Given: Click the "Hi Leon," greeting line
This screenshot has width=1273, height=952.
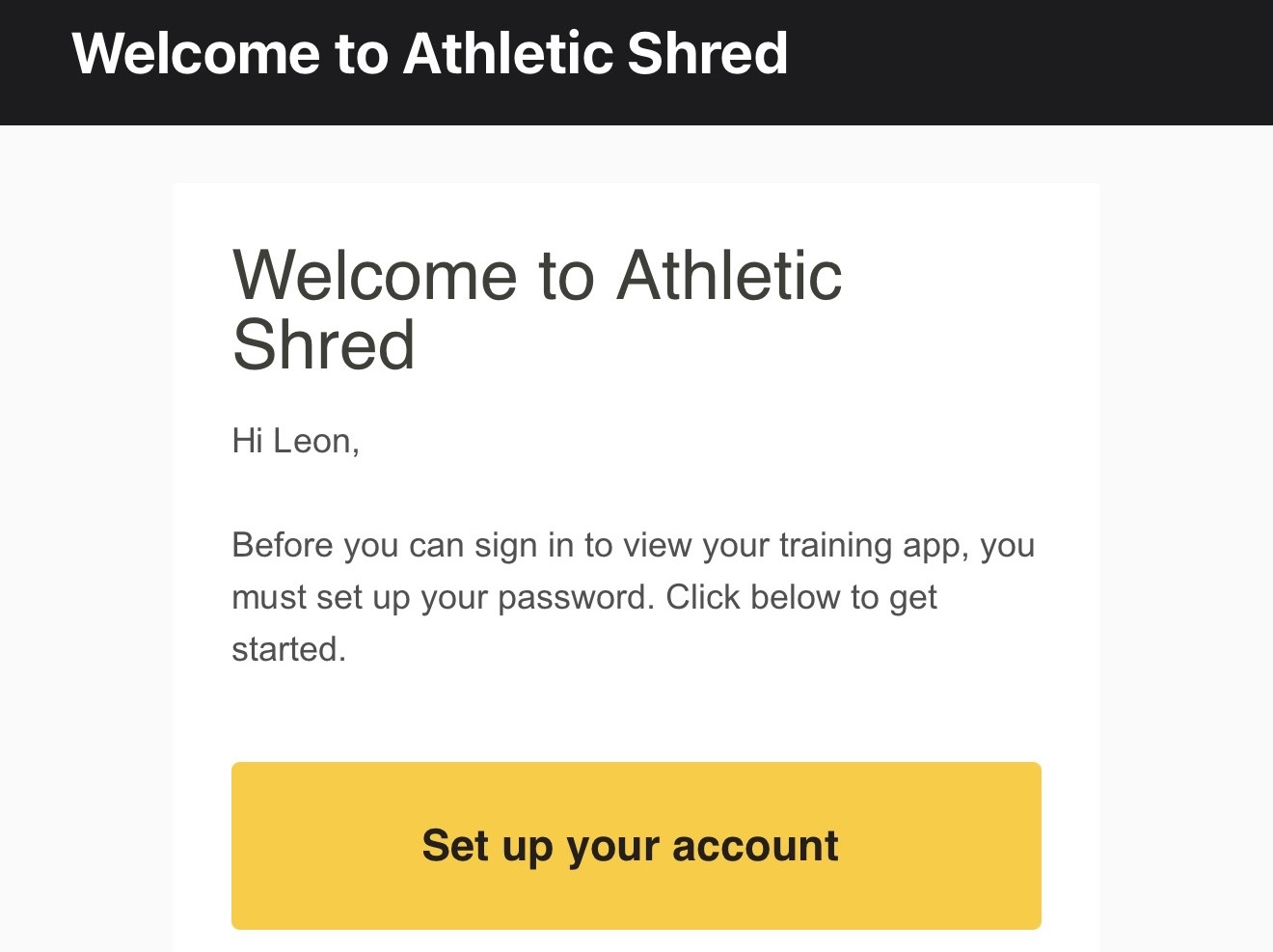Looking at the screenshot, I should pyautogui.click(x=295, y=441).
